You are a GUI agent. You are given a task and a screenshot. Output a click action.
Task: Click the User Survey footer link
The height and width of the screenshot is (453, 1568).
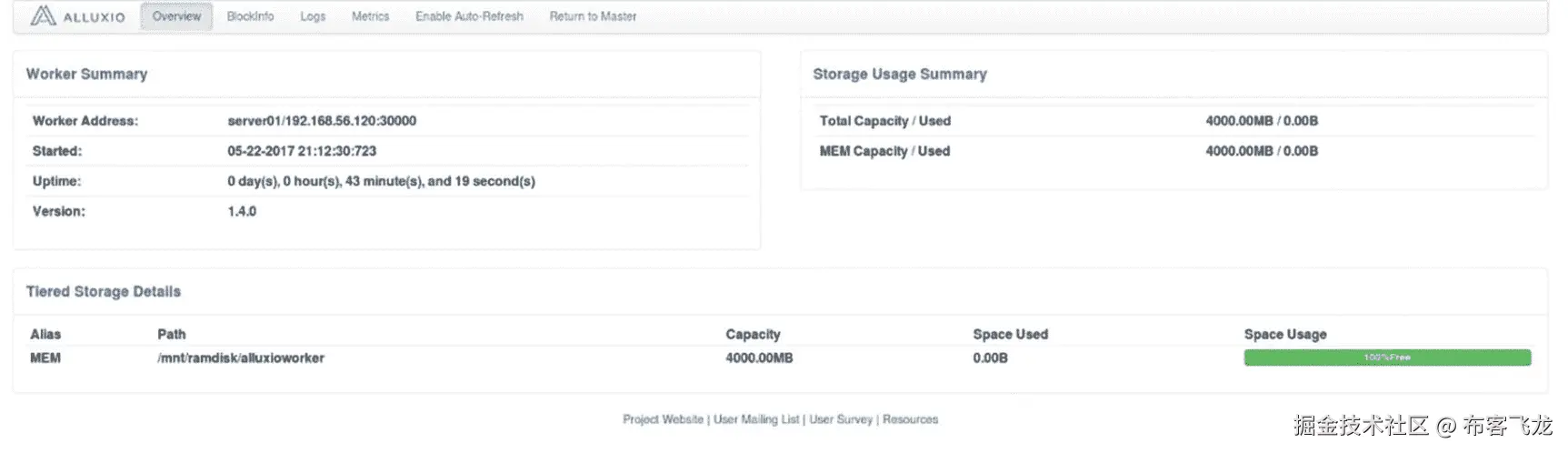(841, 419)
